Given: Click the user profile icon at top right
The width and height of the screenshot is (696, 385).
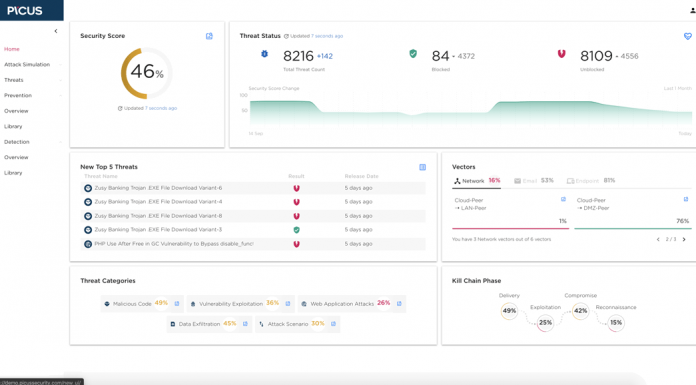Looking at the screenshot, I should tap(692, 11).
